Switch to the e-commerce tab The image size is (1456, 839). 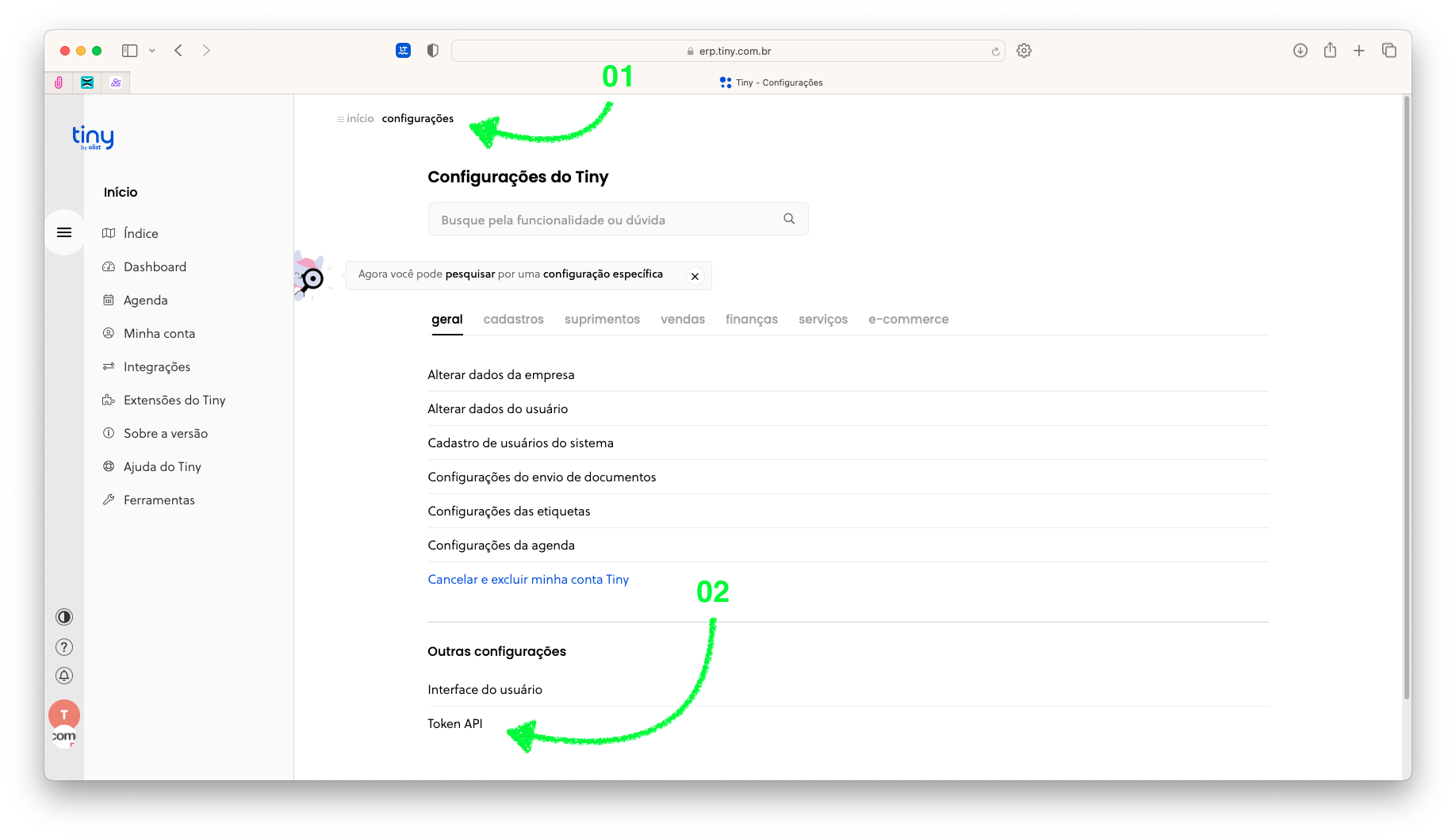[x=909, y=320]
